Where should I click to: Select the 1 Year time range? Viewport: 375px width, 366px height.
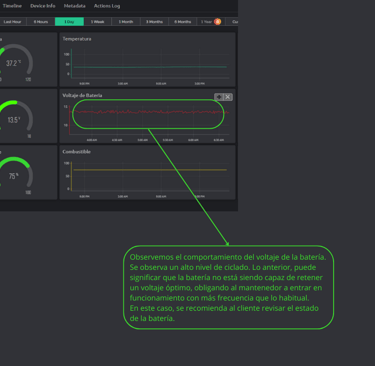click(206, 22)
